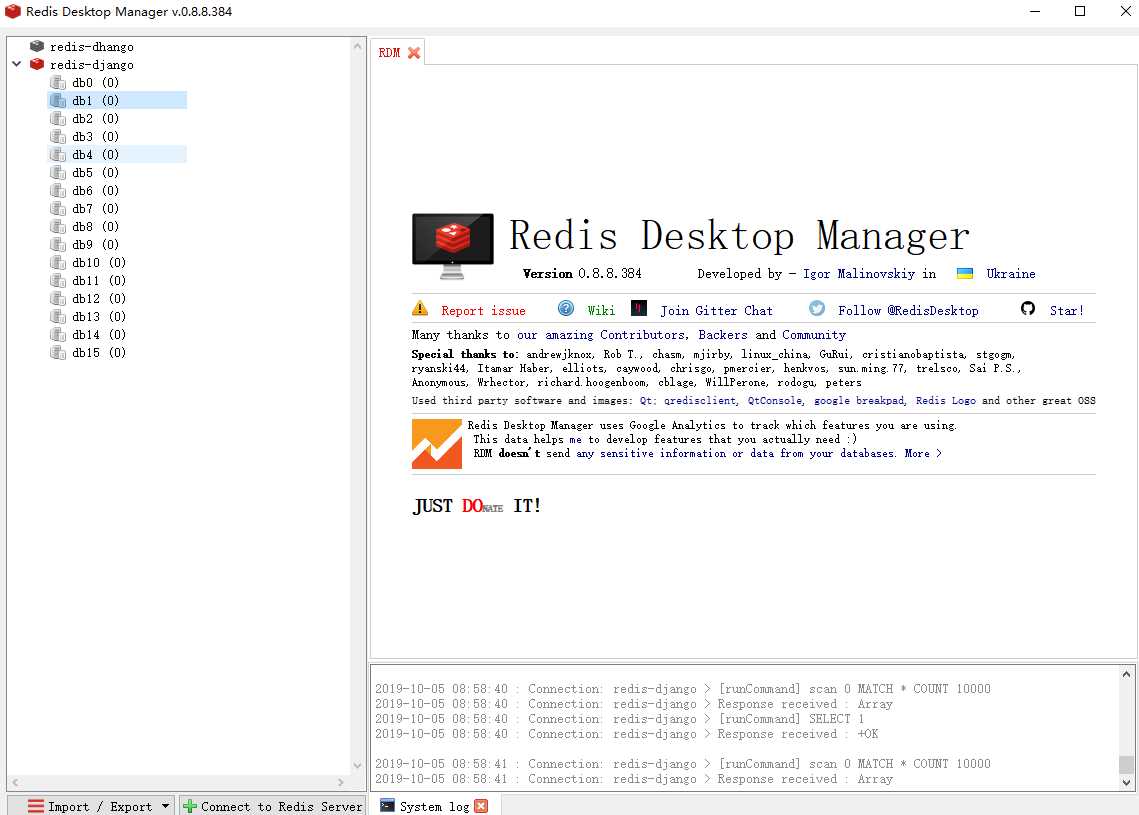Click the Google Analytics orange chart icon
Image resolution: width=1139 pixels, height=815 pixels.
tap(437, 444)
